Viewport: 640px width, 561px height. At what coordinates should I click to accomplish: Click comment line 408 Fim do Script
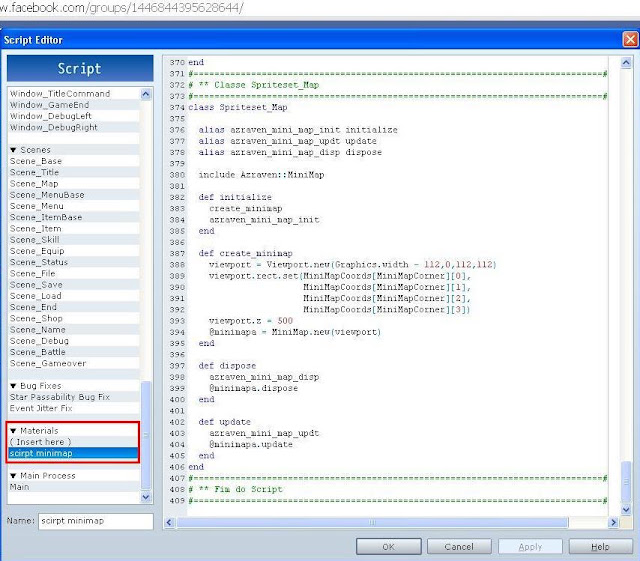(x=236, y=489)
